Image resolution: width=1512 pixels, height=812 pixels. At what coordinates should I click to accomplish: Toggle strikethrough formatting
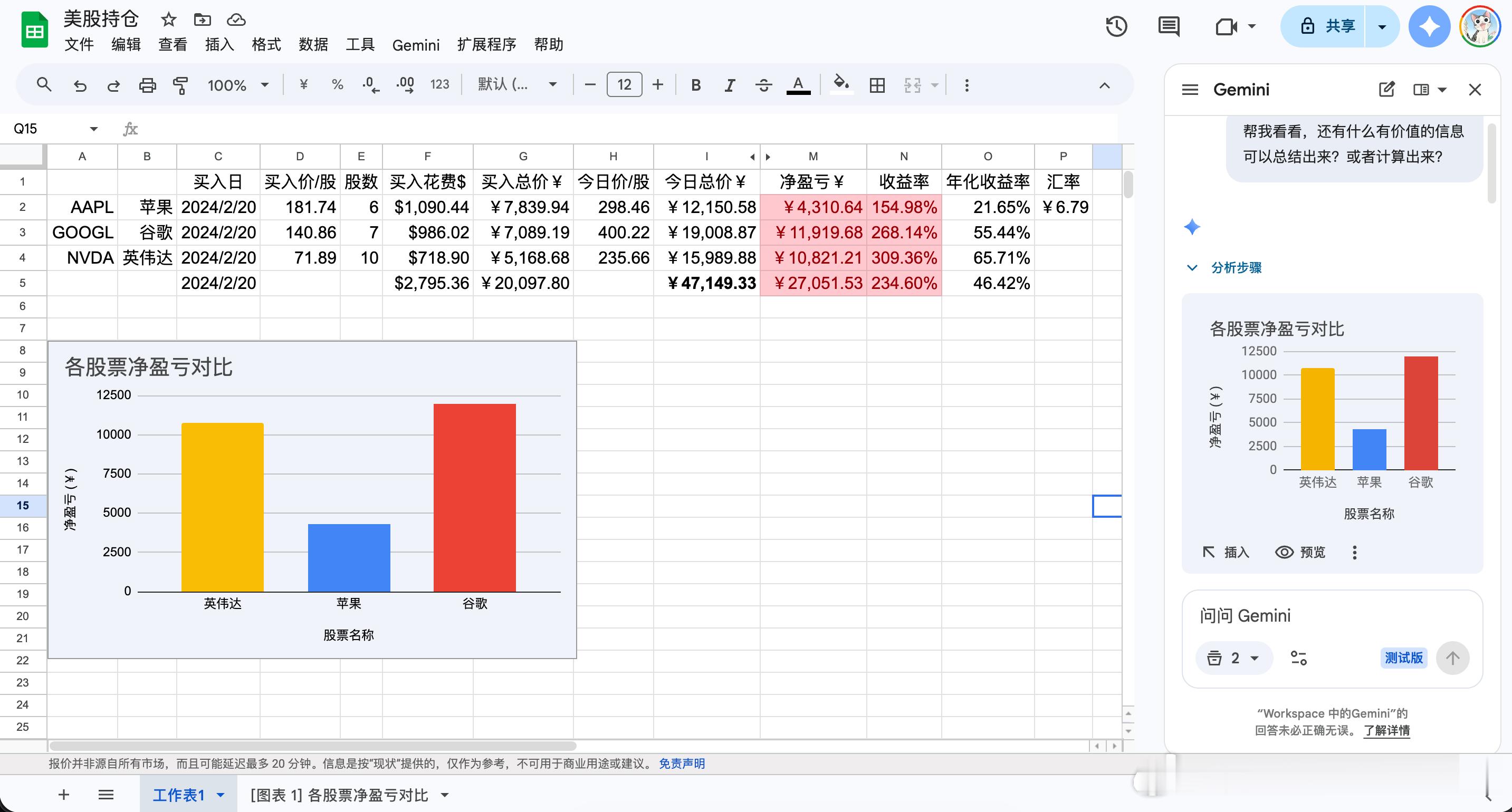[763, 85]
